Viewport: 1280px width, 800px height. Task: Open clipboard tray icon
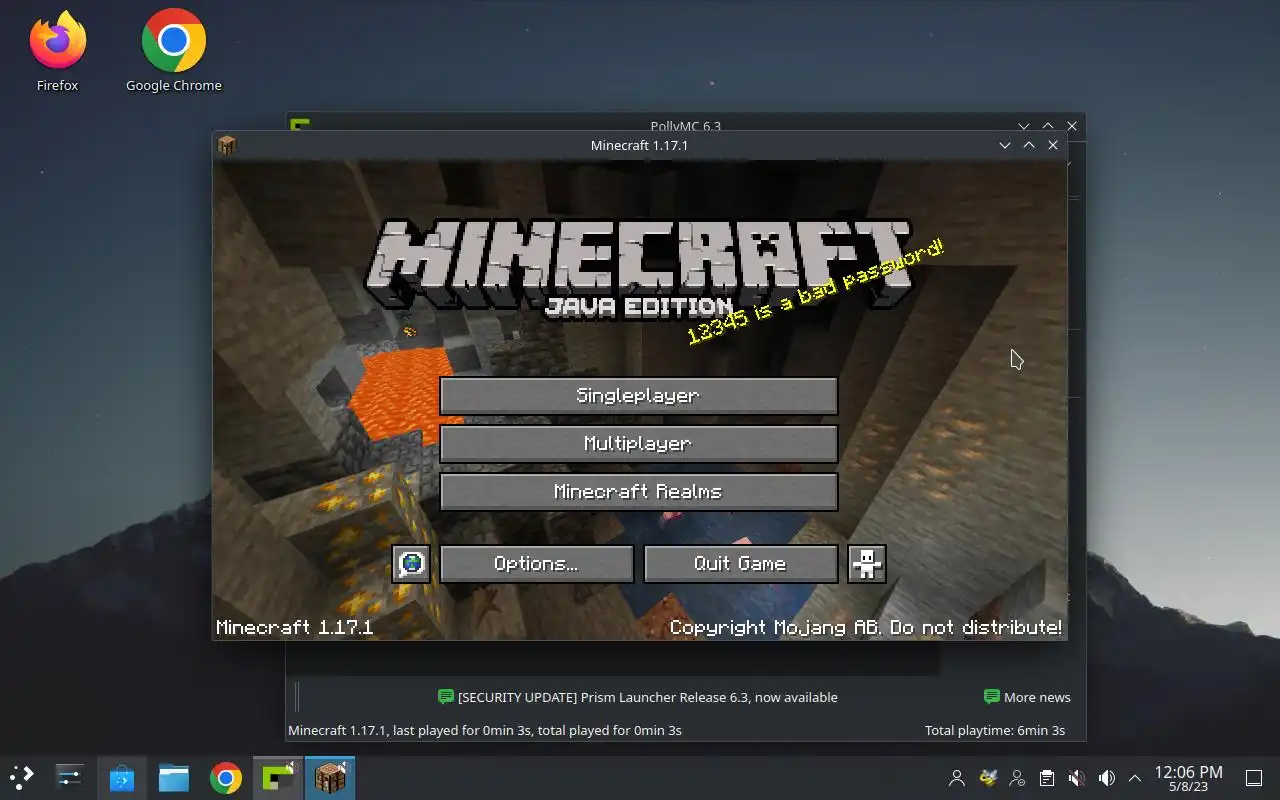click(1047, 778)
